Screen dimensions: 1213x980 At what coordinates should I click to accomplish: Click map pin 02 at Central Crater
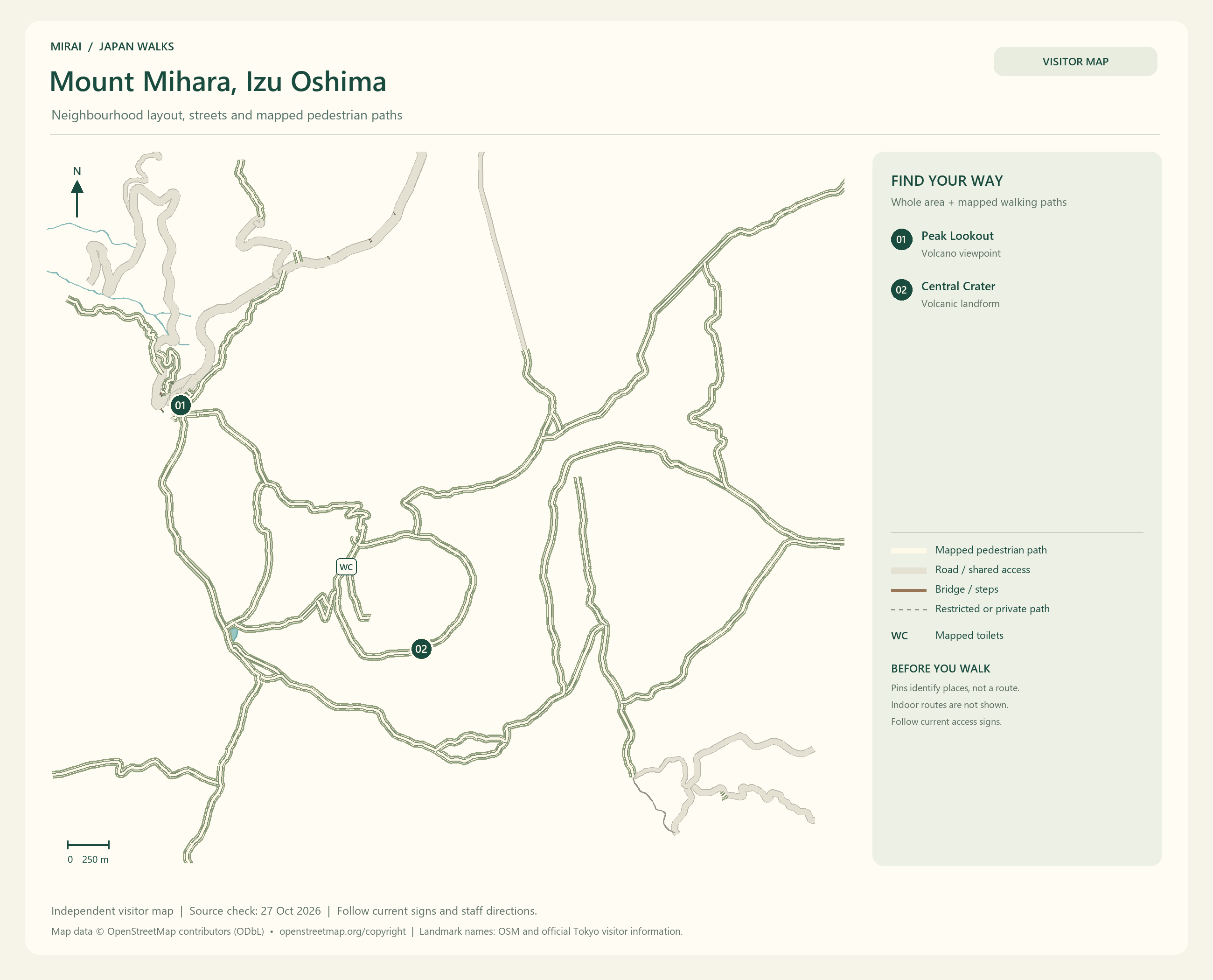421,649
